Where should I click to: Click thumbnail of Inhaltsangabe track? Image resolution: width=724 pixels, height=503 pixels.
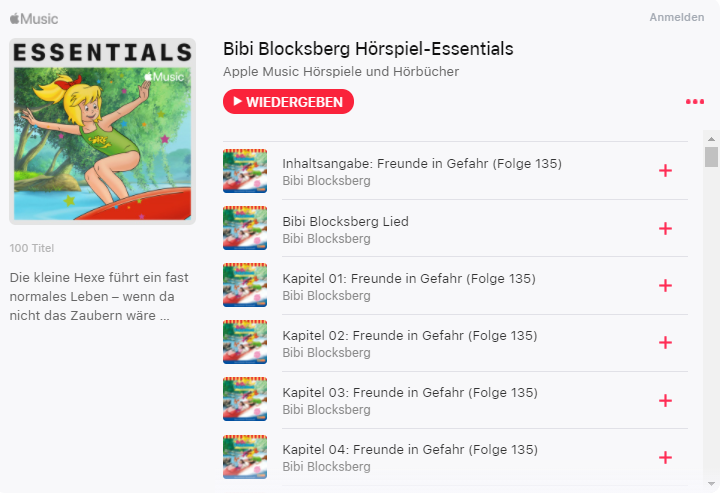point(245,171)
